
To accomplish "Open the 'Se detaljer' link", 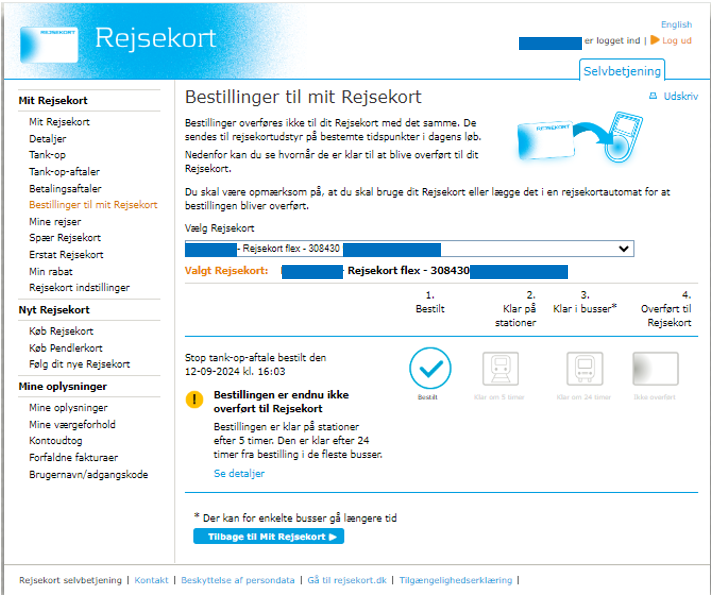I will 239,473.
